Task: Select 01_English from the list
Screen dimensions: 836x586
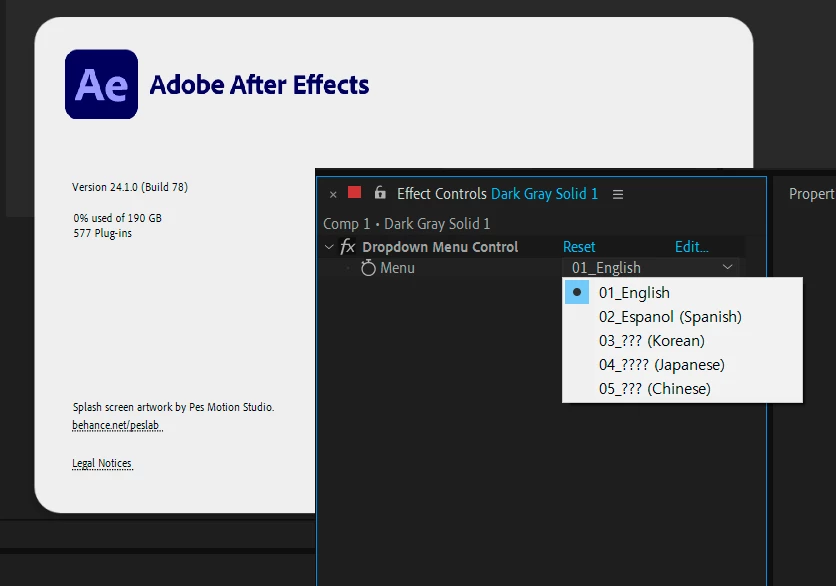Action: click(682, 293)
